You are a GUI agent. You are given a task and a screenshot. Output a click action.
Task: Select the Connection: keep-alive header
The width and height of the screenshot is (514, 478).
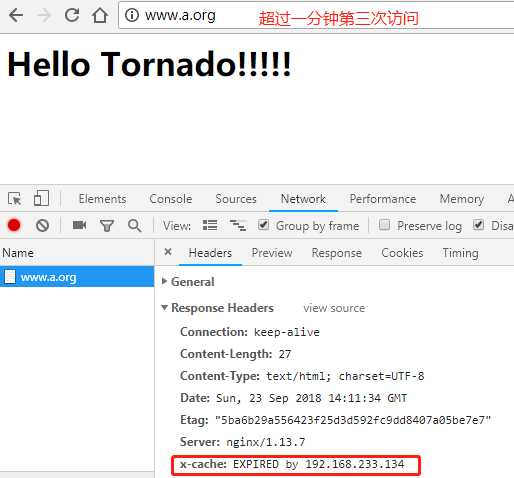tap(250, 332)
